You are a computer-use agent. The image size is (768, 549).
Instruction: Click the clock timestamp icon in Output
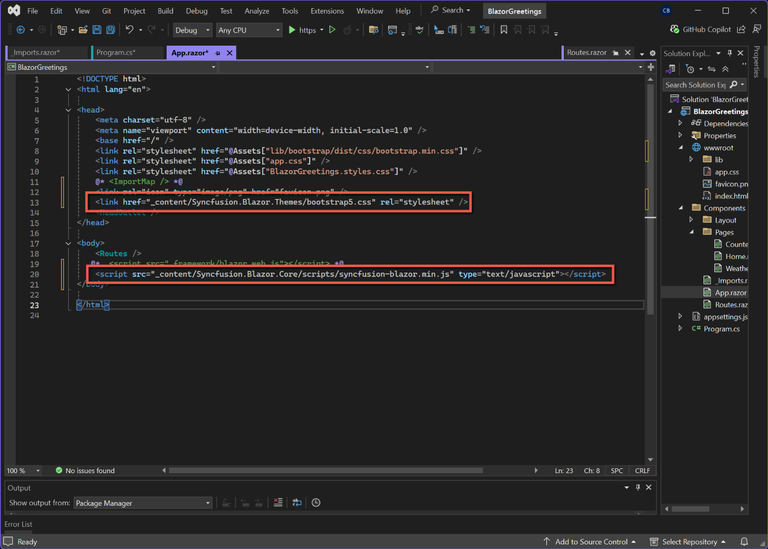(316, 503)
